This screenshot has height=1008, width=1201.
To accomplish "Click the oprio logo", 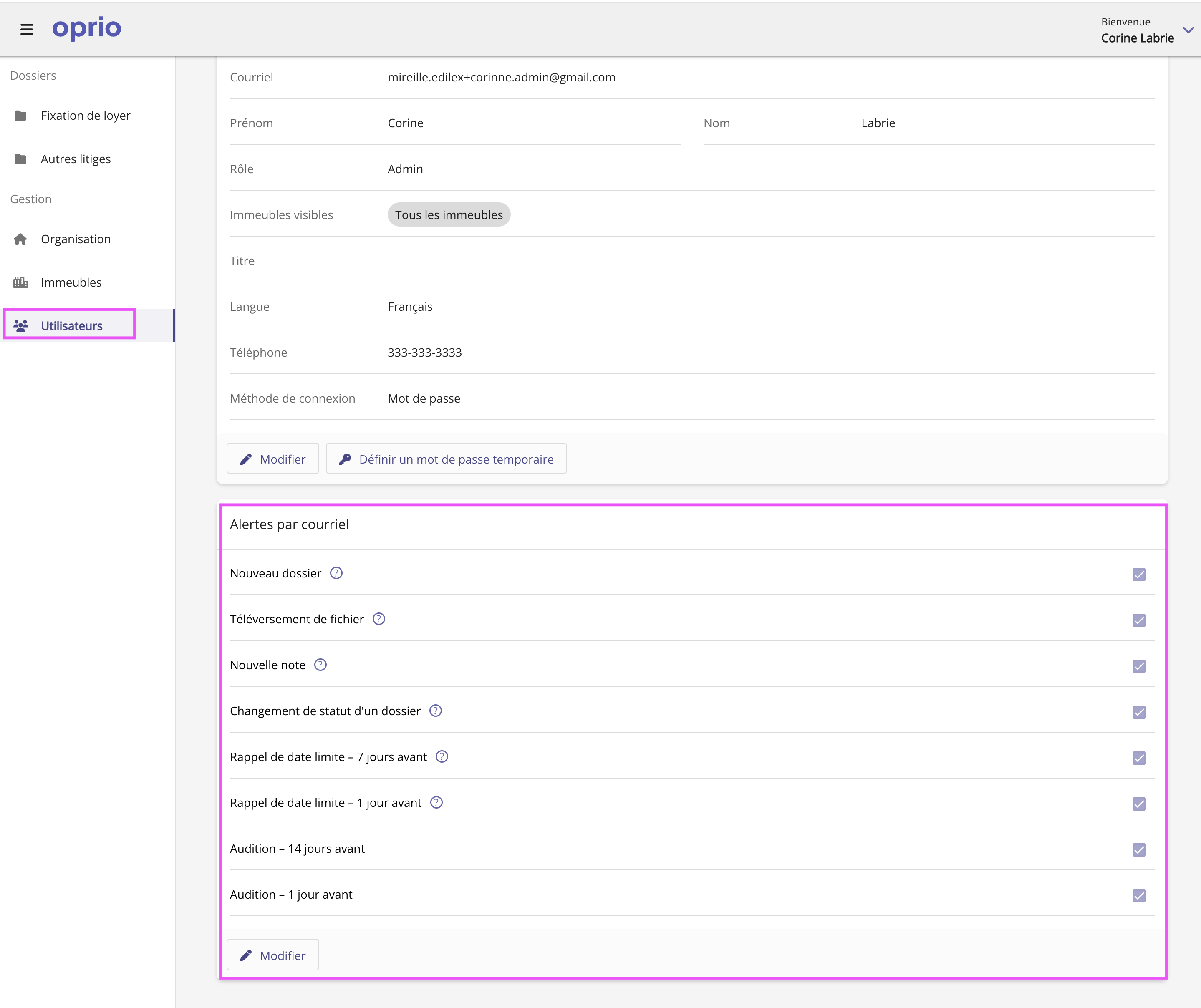I will (87, 28).
